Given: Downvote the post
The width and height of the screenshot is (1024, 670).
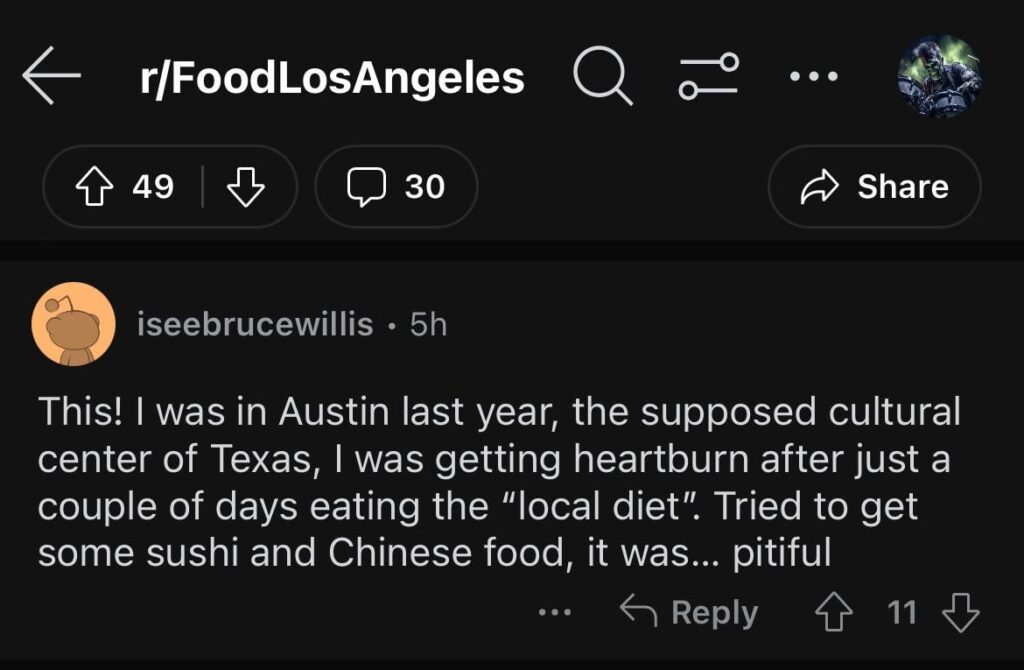Looking at the screenshot, I should pos(244,187).
